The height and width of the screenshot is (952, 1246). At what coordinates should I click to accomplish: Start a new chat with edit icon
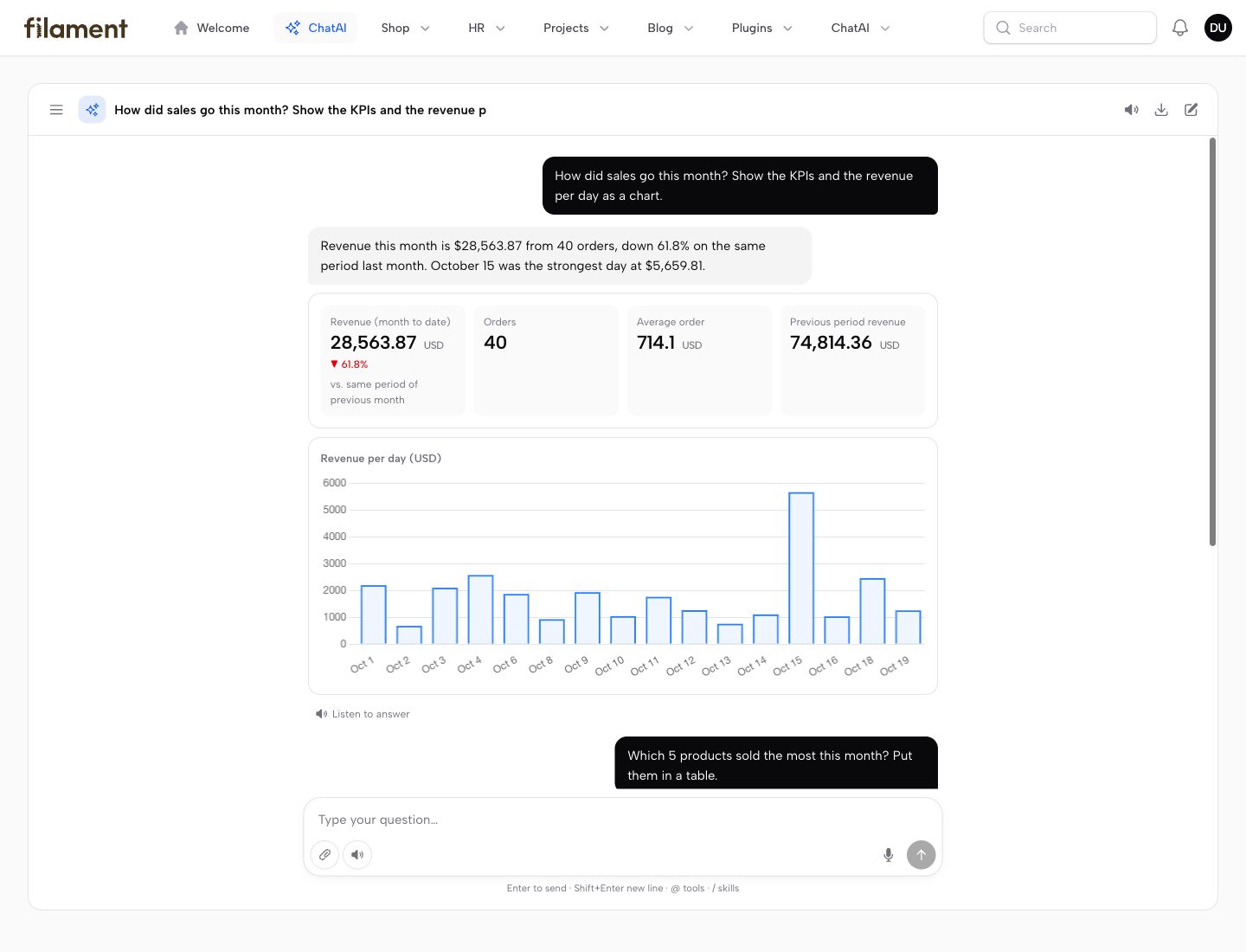point(1191,110)
